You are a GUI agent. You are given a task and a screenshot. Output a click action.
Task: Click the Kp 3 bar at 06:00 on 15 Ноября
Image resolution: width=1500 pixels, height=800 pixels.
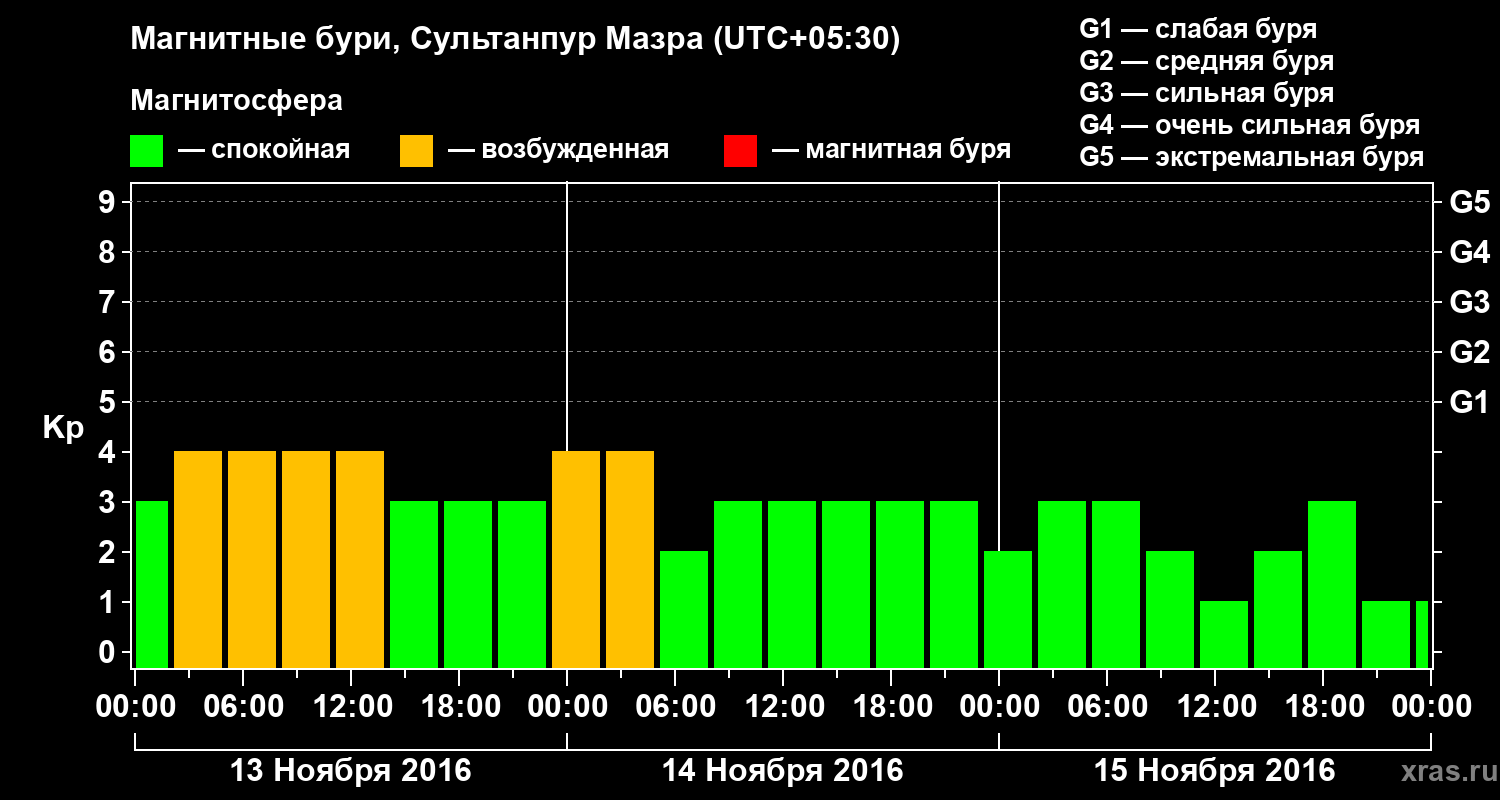(1116, 584)
